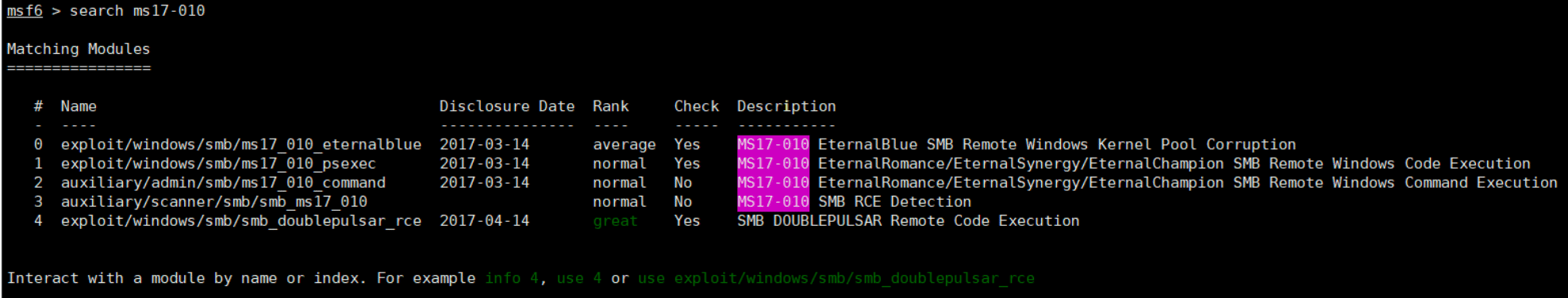Select exploit/windows/smb/smb_doublepulsar_rce module name
The image size is (1568, 298).
tap(241, 220)
